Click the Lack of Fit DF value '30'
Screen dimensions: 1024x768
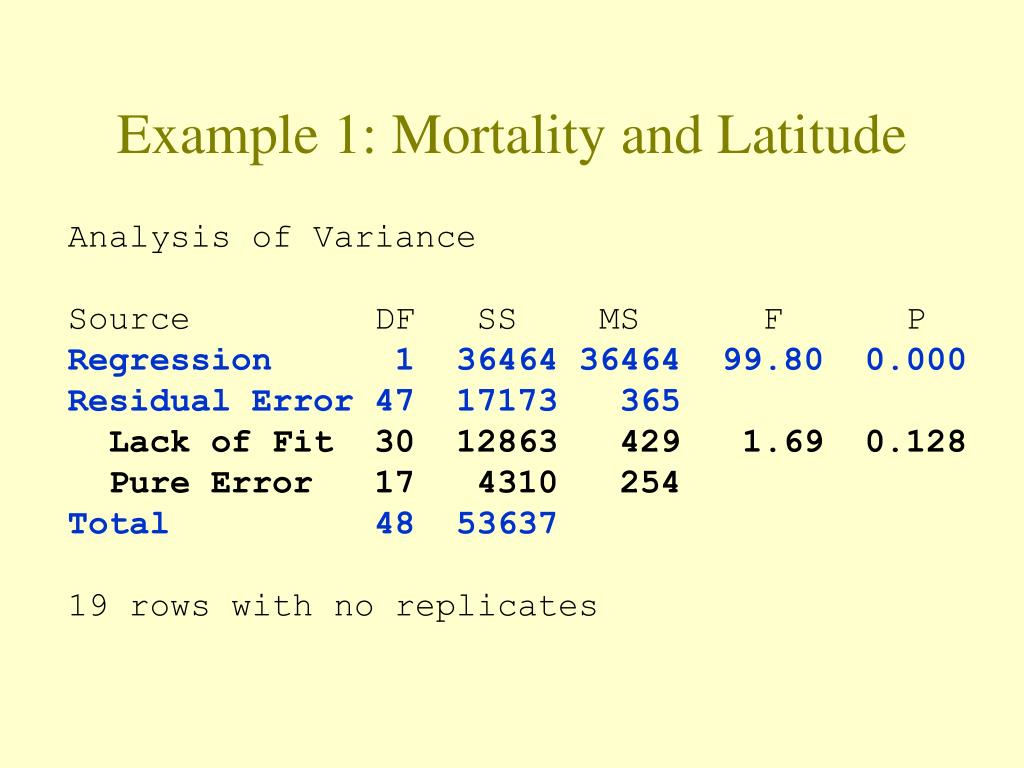point(394,442)
